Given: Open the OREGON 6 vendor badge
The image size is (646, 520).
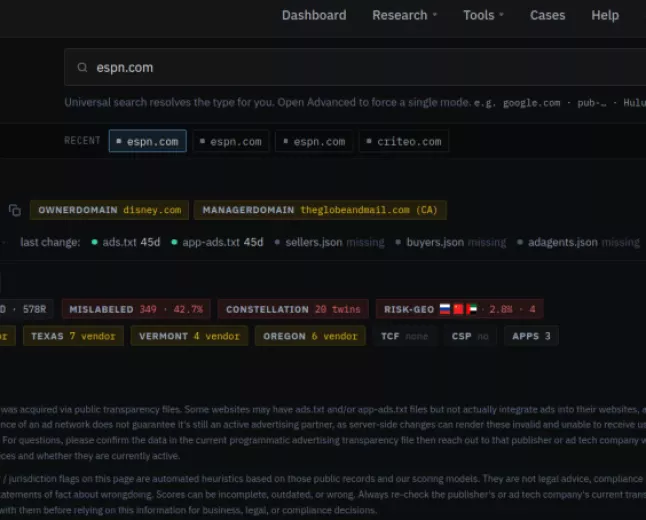Looking at the screenshot, I should (x=310, y=336).
